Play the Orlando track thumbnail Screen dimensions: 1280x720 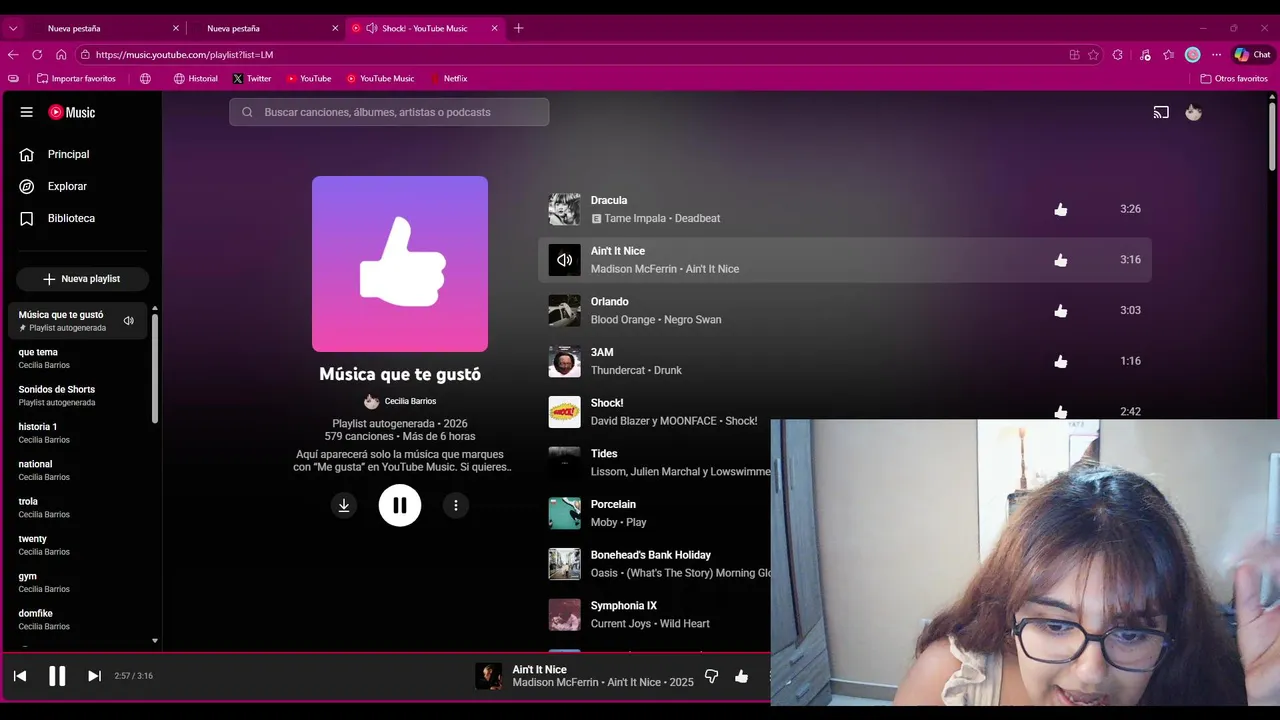click(564, 311)
